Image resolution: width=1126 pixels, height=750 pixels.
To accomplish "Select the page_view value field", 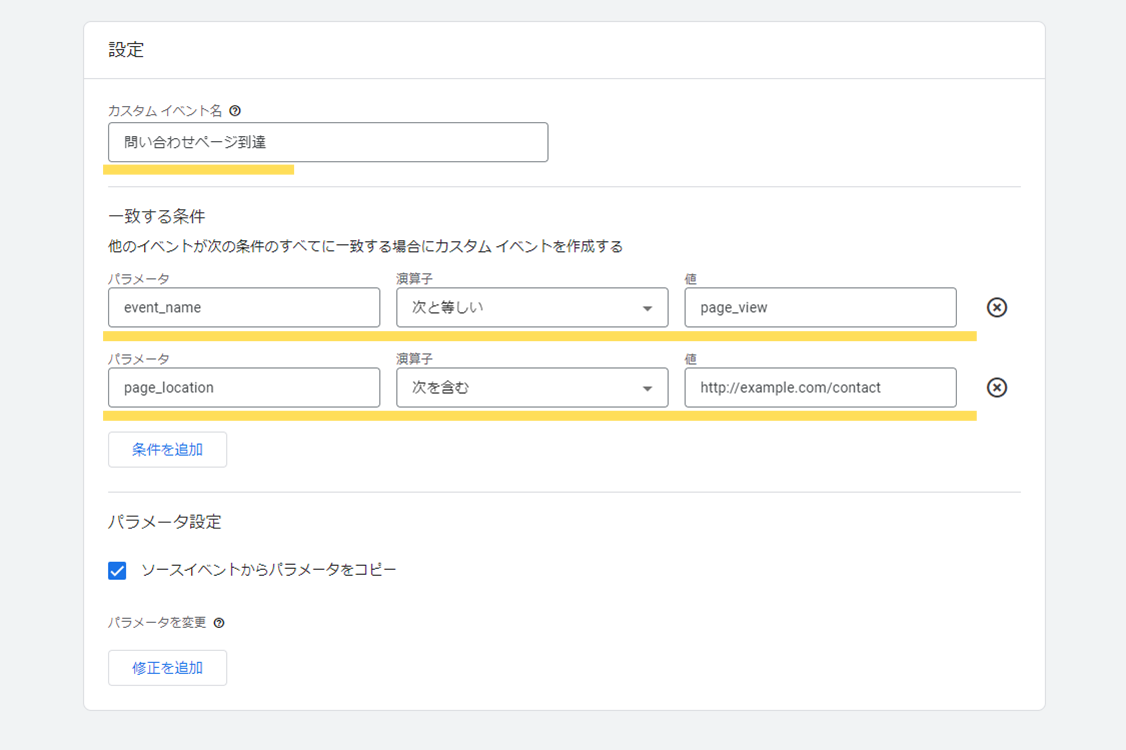I will click(820, 308).
